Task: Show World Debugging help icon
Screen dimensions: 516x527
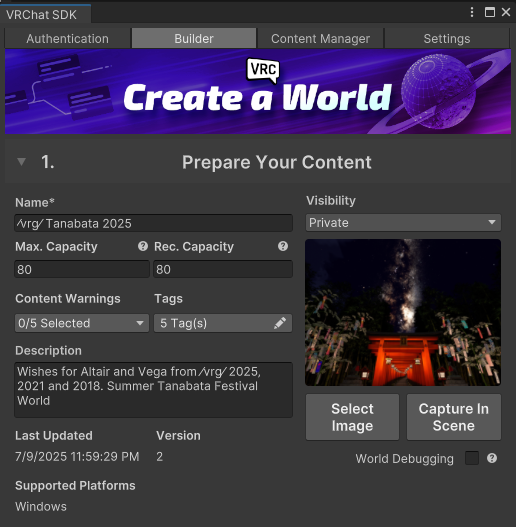Action: point(492,458)
